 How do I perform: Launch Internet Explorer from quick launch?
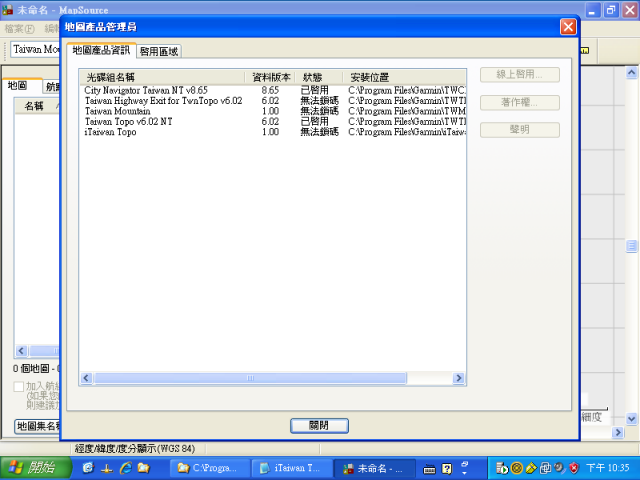click(125, 468)
